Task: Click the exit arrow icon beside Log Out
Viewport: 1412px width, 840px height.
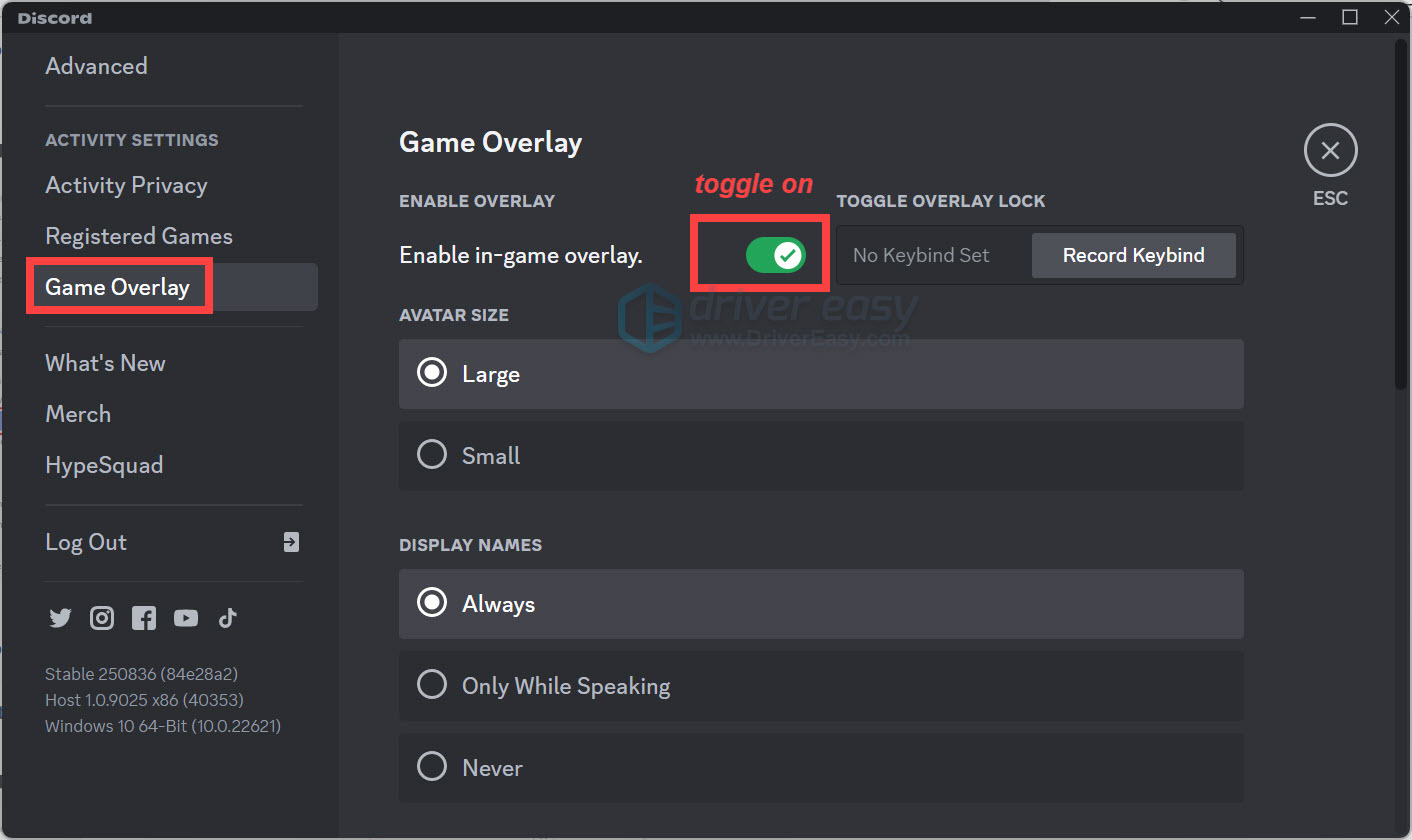Action: tap(290, 541)
